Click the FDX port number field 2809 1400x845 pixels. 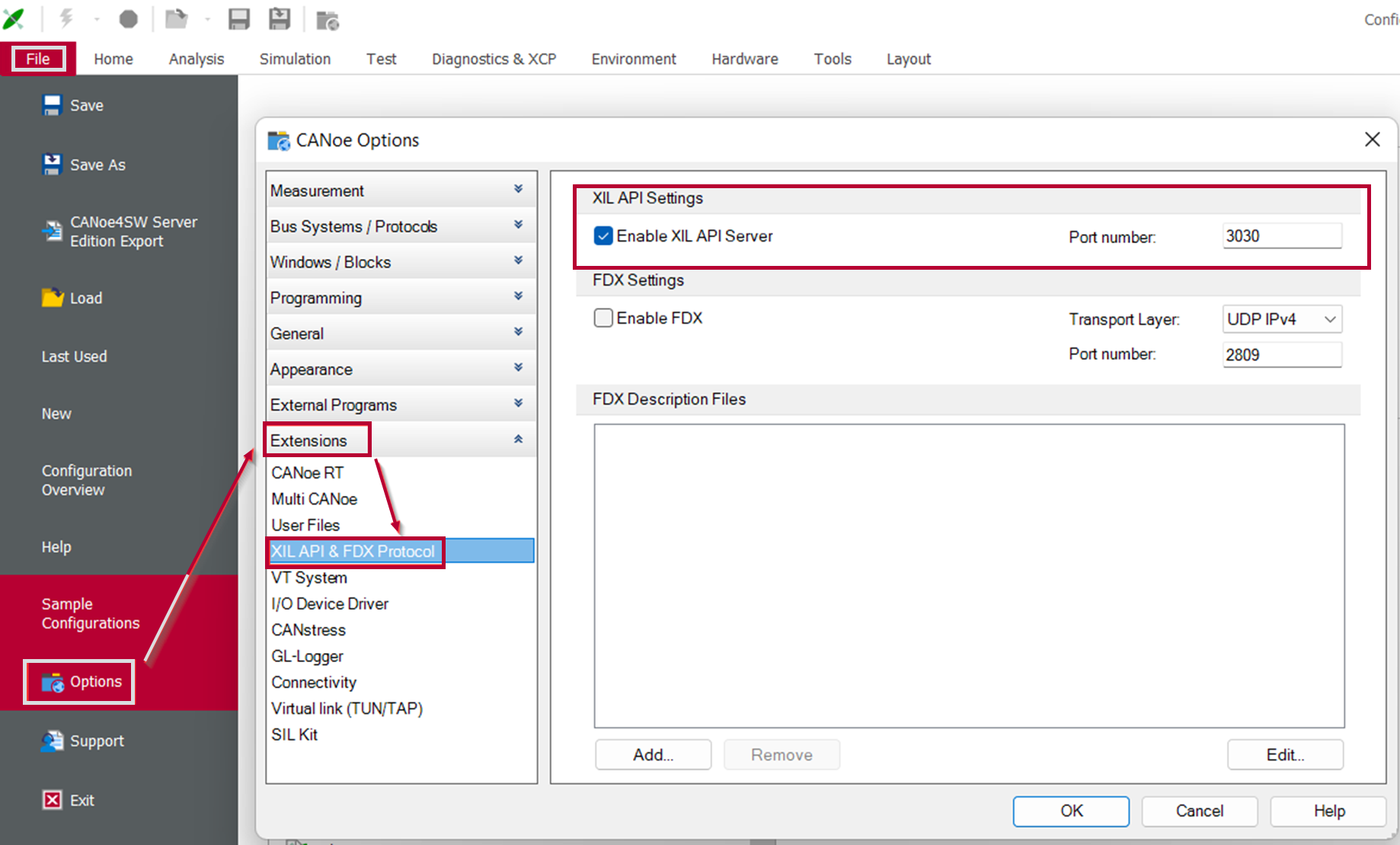click(1282, 354)
